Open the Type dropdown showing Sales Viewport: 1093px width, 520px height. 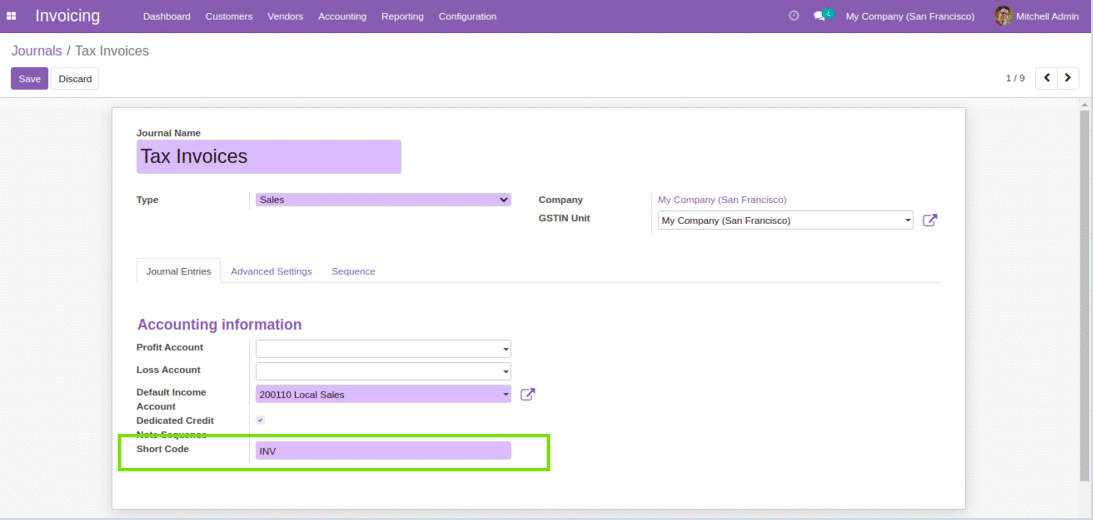pos(383,200)
